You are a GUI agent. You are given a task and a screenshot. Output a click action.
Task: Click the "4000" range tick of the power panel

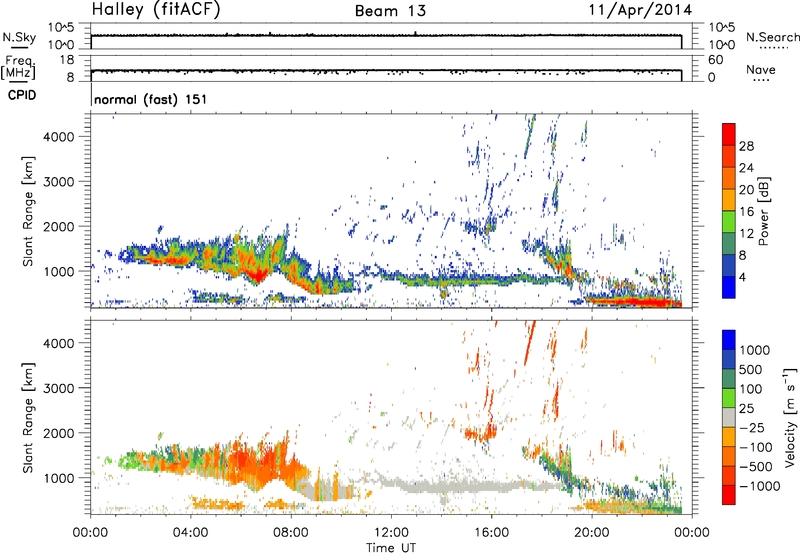point(58,137)
